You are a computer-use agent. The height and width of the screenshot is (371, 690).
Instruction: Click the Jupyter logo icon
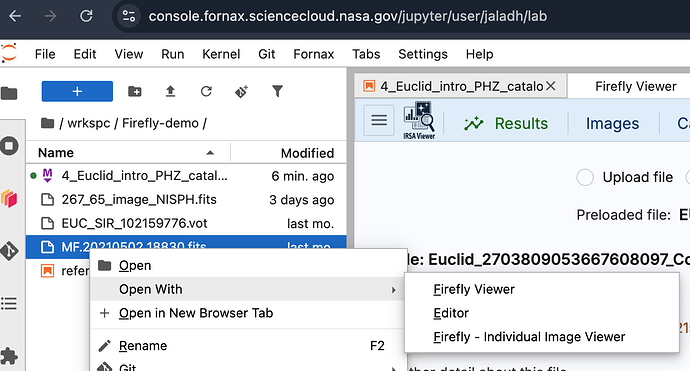(8, 54)
